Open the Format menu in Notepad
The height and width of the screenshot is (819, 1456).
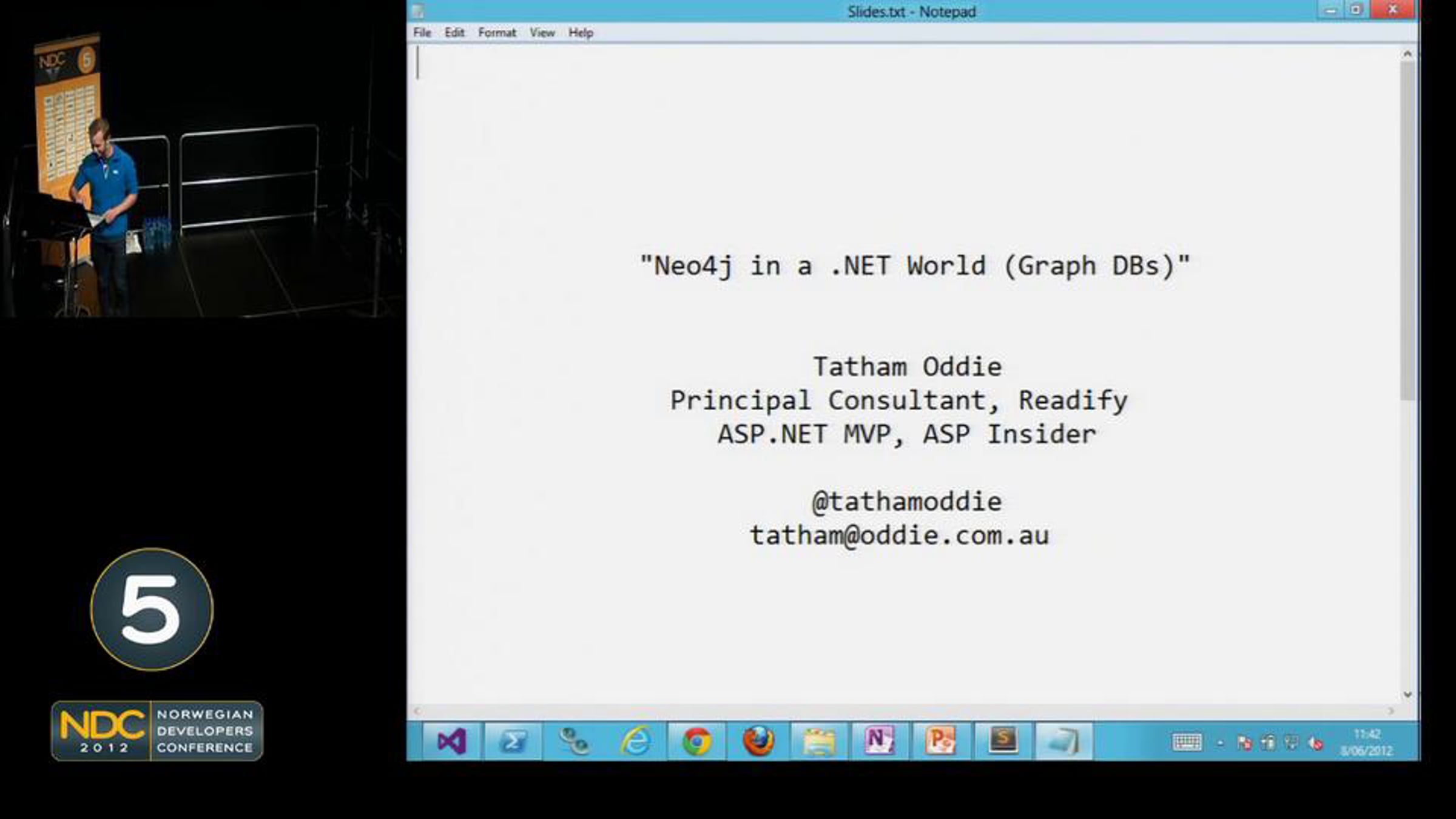click(497, 33)
